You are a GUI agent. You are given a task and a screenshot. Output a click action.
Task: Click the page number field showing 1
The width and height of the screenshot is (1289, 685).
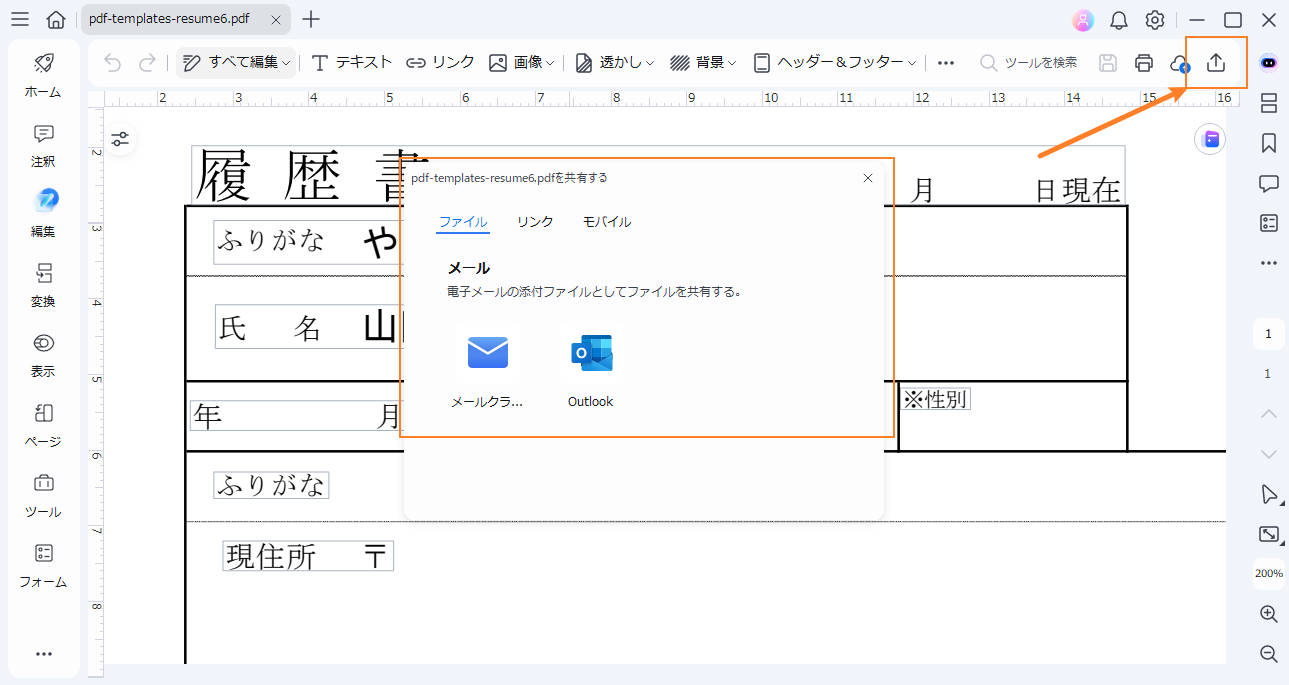[1267, 333]
